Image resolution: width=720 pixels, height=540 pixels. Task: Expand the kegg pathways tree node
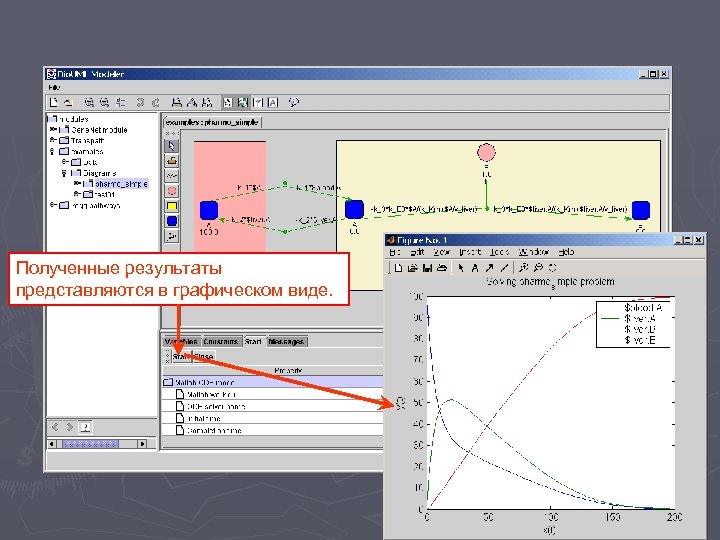pos(53,205)
